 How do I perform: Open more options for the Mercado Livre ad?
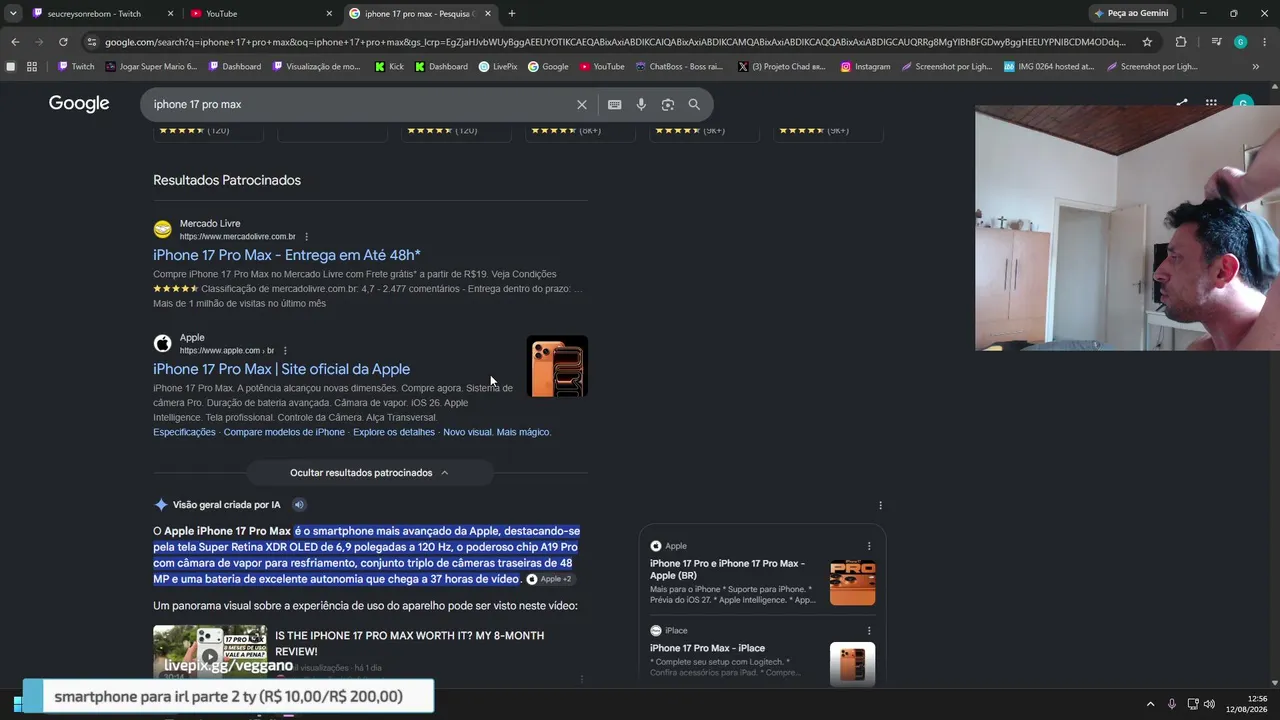(307, 237)
